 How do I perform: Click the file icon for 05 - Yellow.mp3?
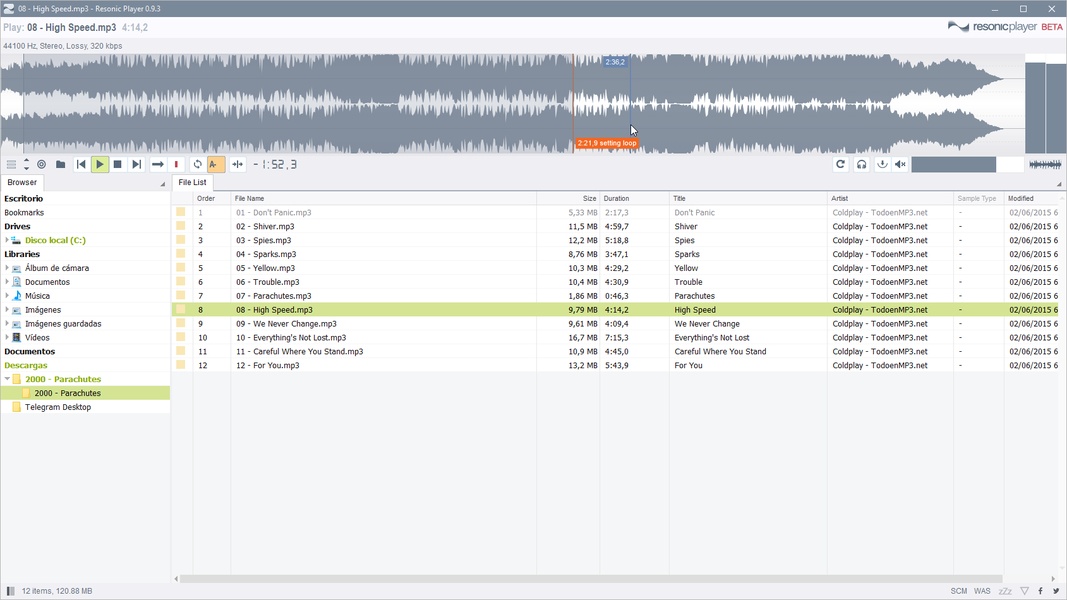pyautogui.click(x=180, y=268)
